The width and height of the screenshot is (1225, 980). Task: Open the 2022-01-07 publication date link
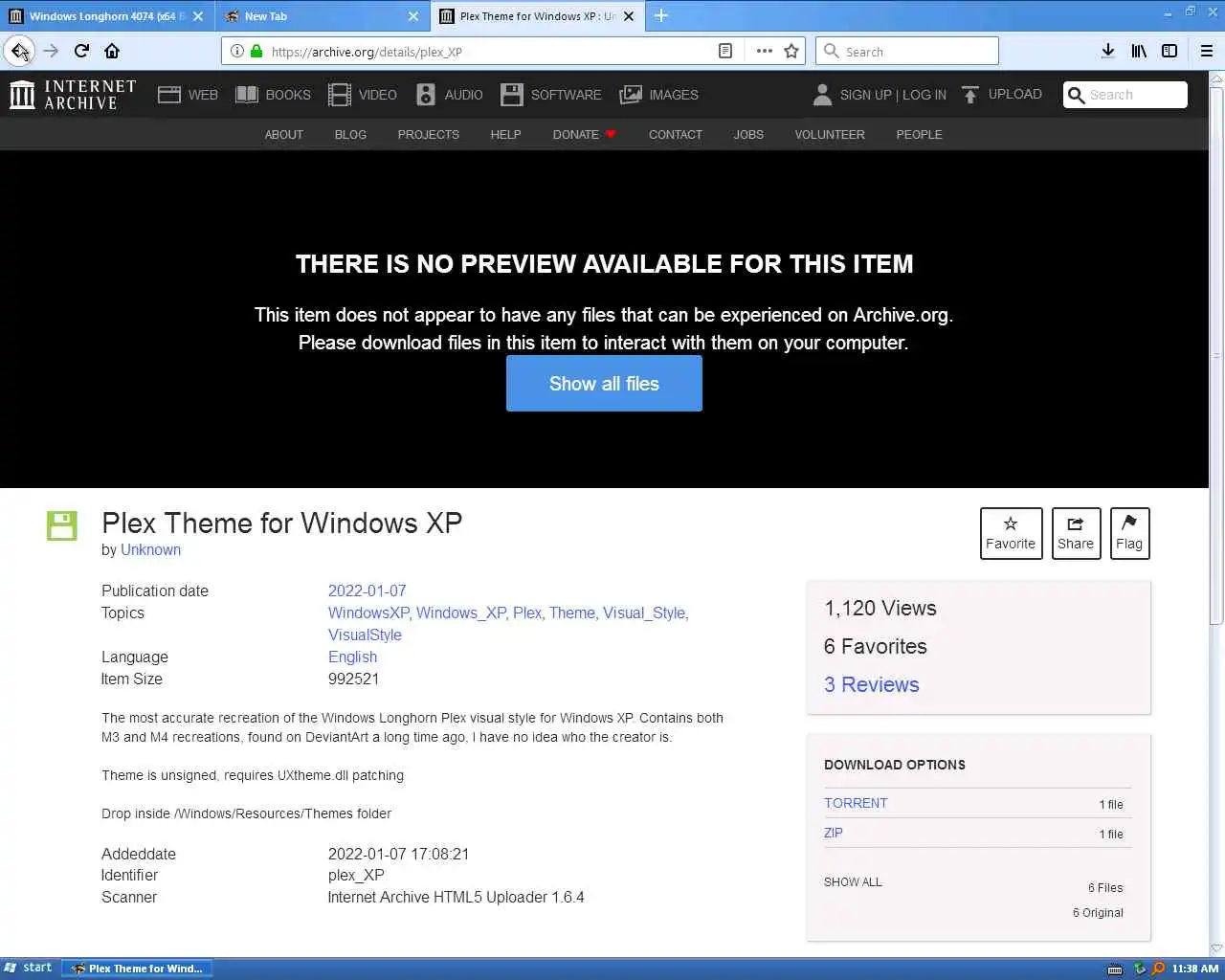tap(367, 591)
